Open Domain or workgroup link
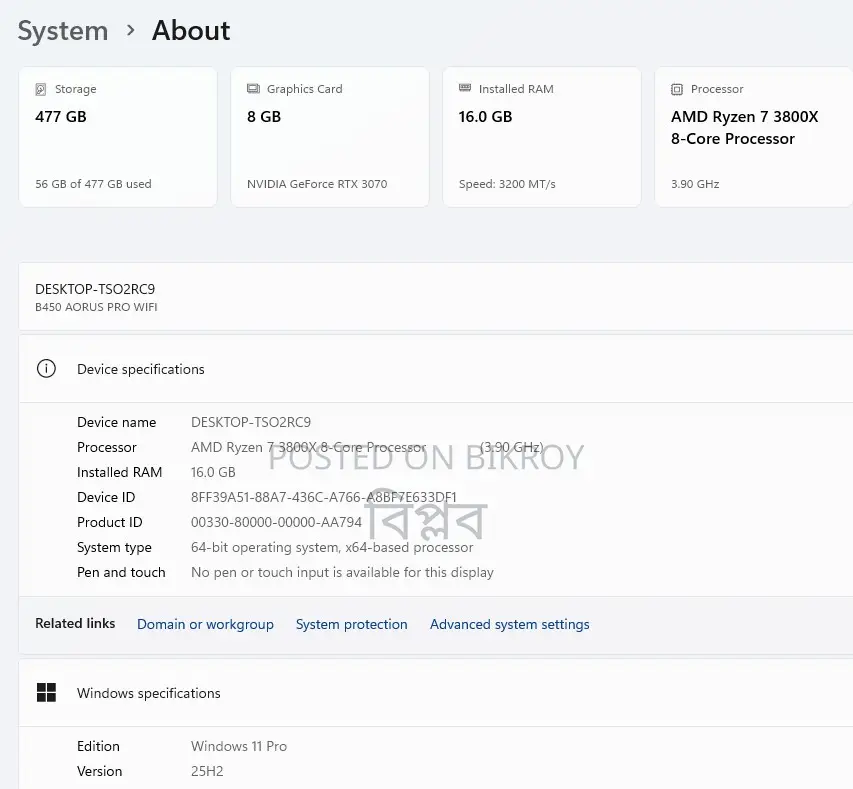The width and height of the screenshot is (853, 789). [205, 624]
